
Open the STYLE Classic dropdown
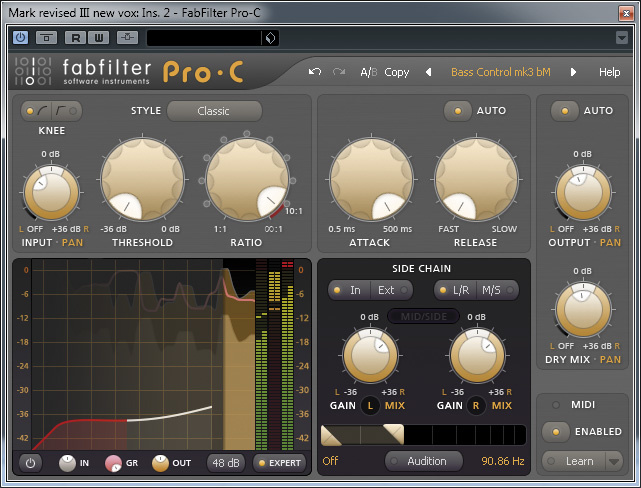[x=214, y=111]
